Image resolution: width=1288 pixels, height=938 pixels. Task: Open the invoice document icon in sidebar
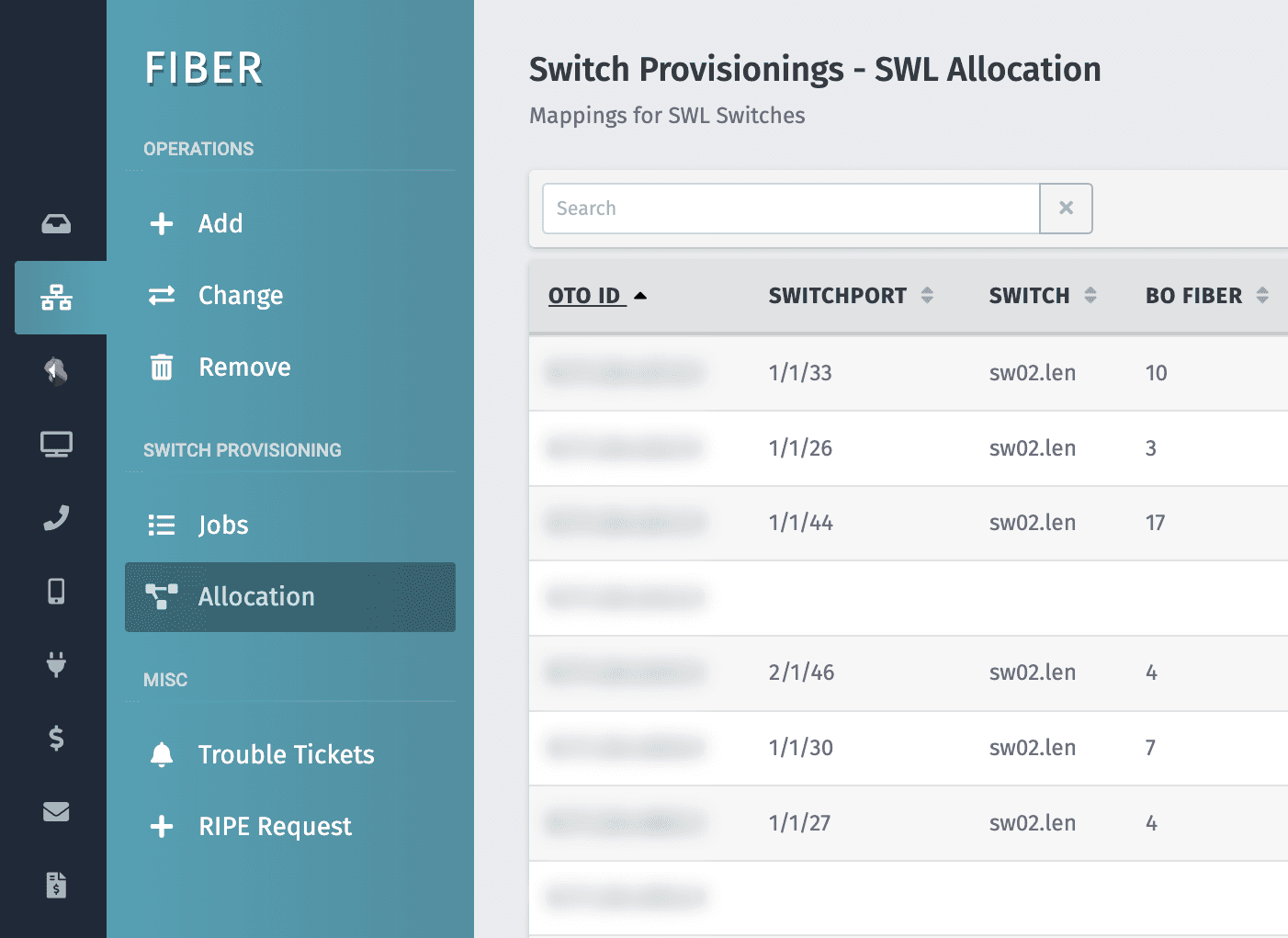56,885
